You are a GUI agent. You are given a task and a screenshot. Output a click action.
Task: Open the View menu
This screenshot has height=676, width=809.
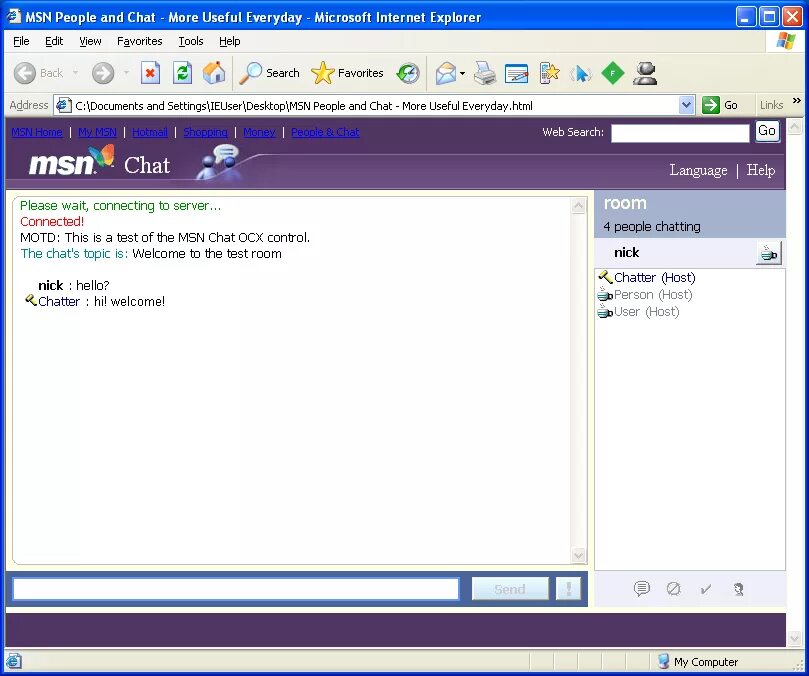(x=90, y=41)
